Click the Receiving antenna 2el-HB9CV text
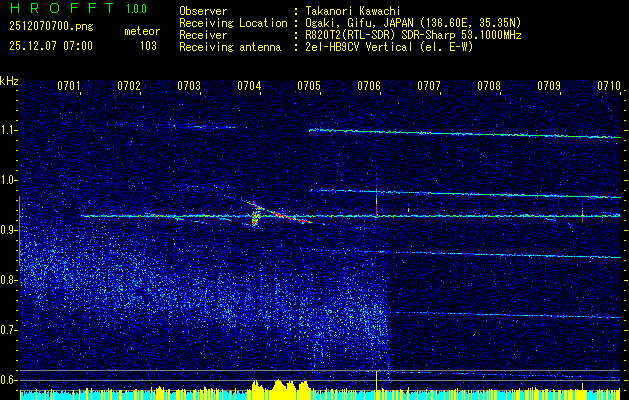The height and width of the screenshot is (400, 629). click(387, 47)
